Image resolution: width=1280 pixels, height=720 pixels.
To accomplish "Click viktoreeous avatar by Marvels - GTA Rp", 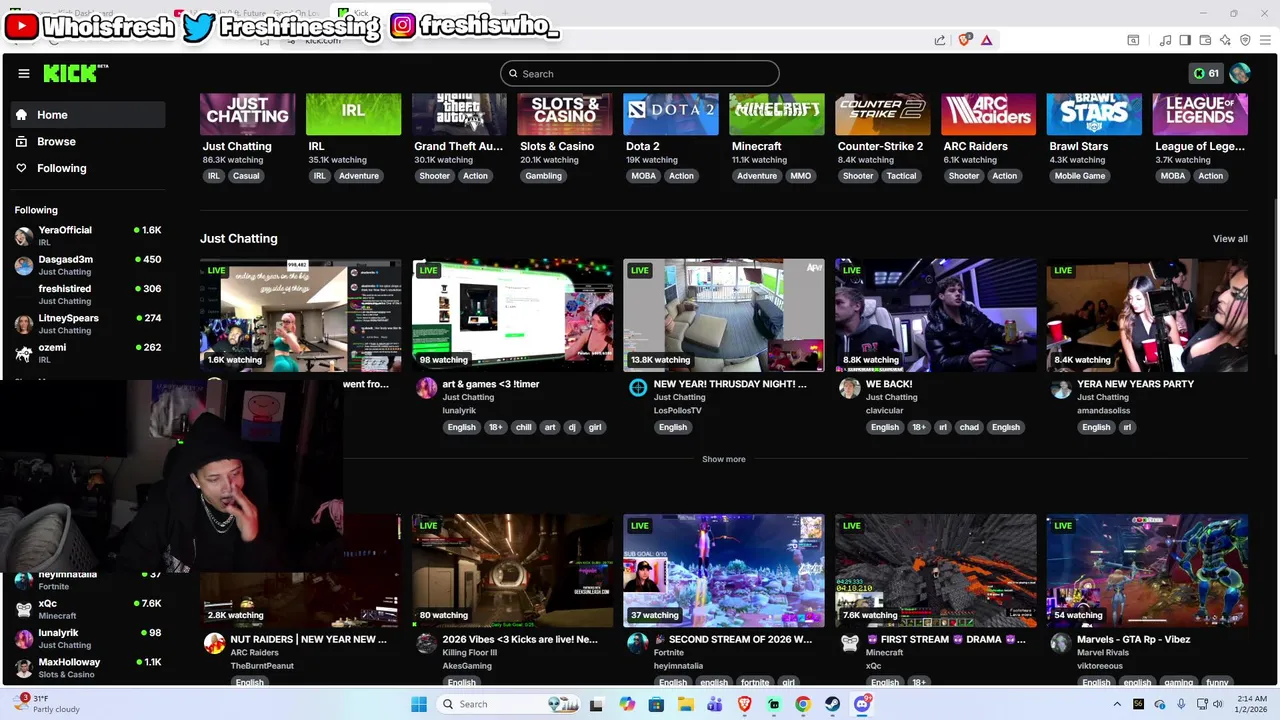I will point(1061,643).
